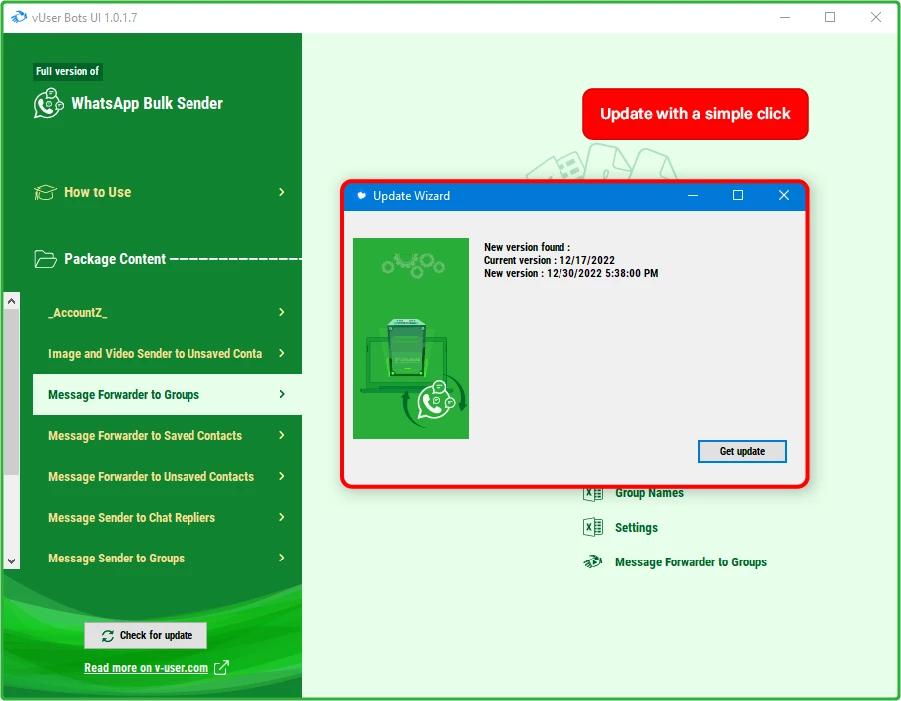Expand Message Forwarder to Saved Contacts chevron
The image size is (901, 701).
coord(282,435)
